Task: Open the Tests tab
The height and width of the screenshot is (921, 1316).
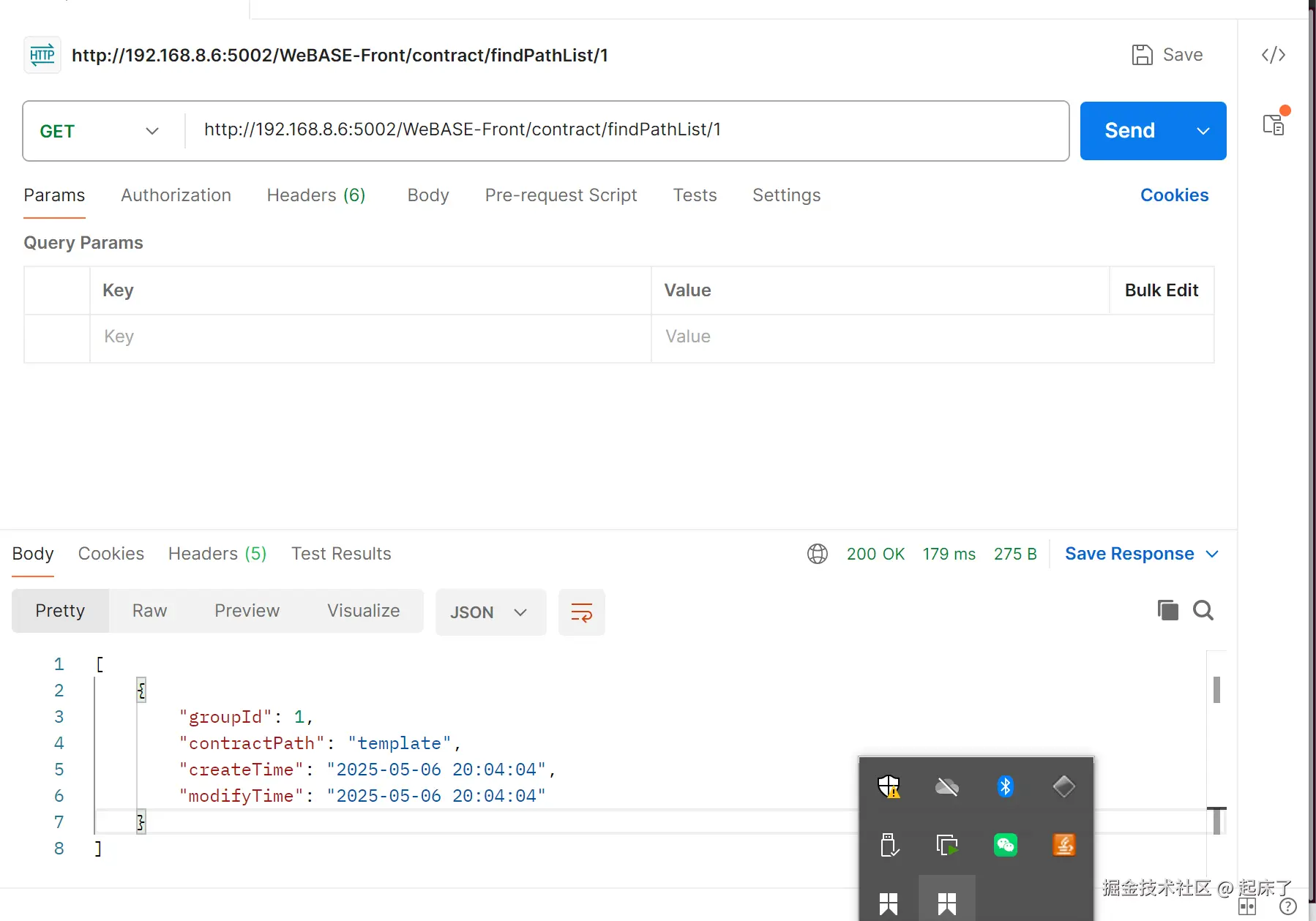Action: (695, 195)
